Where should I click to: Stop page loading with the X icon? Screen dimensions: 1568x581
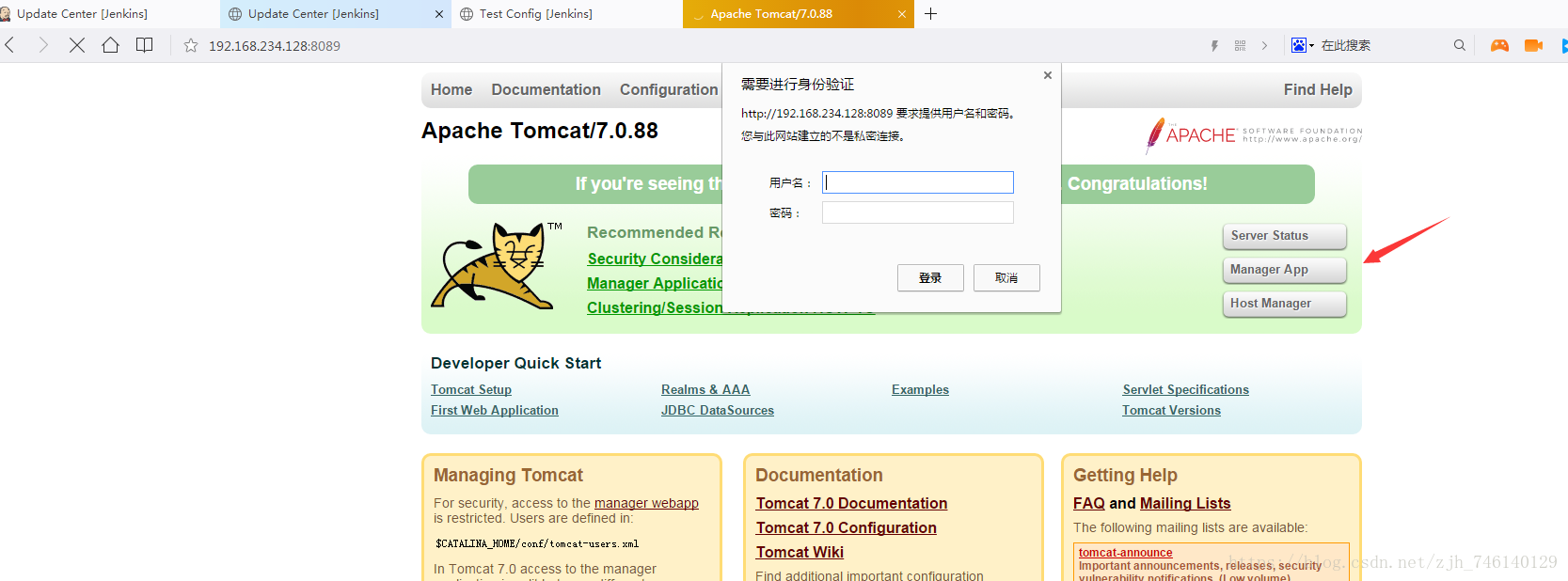coord(77,45)
